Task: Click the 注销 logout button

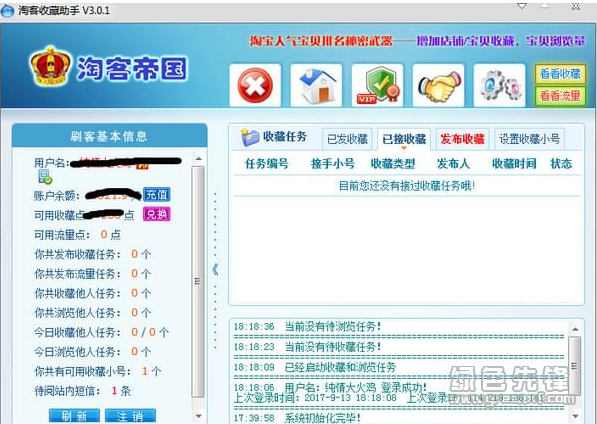Action: [x=130, y=416]
